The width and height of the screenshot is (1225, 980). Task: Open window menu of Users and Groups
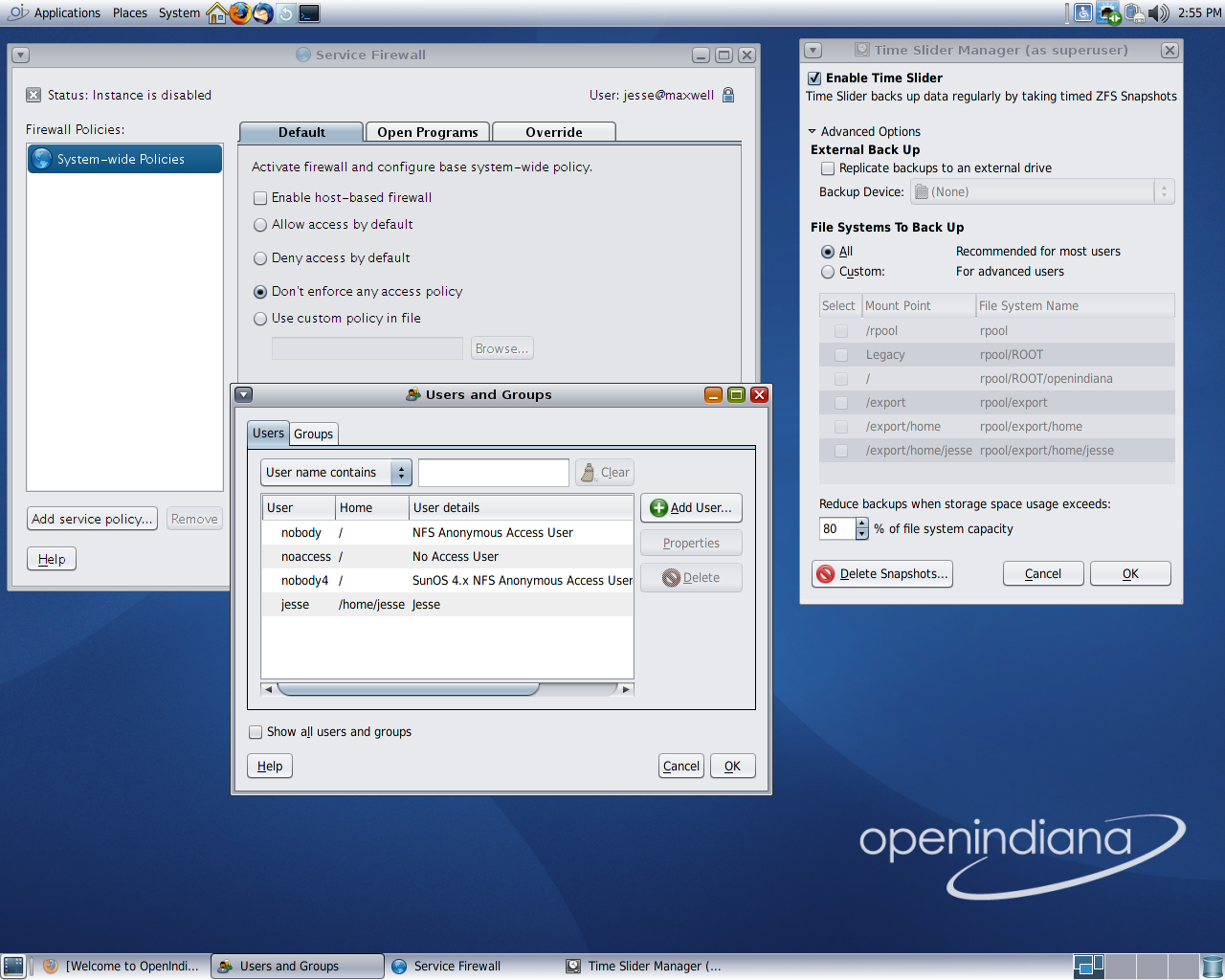tap(244, 394)
